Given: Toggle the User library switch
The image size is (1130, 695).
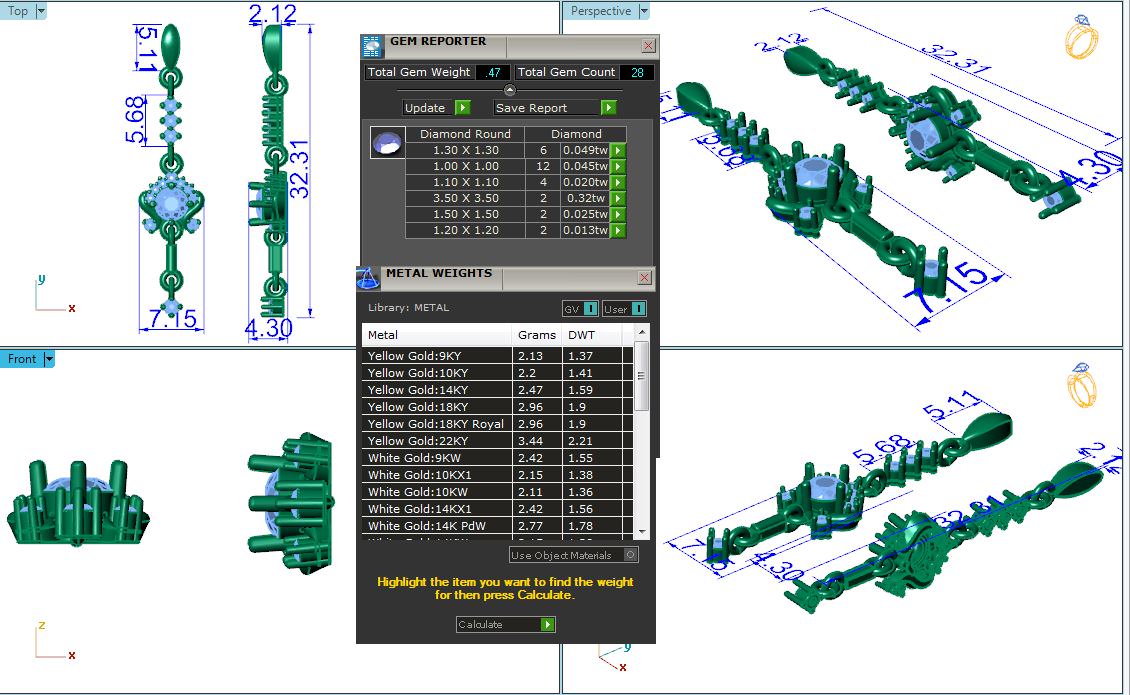Looking at the screenshot, I should click(x=637, y=309).
